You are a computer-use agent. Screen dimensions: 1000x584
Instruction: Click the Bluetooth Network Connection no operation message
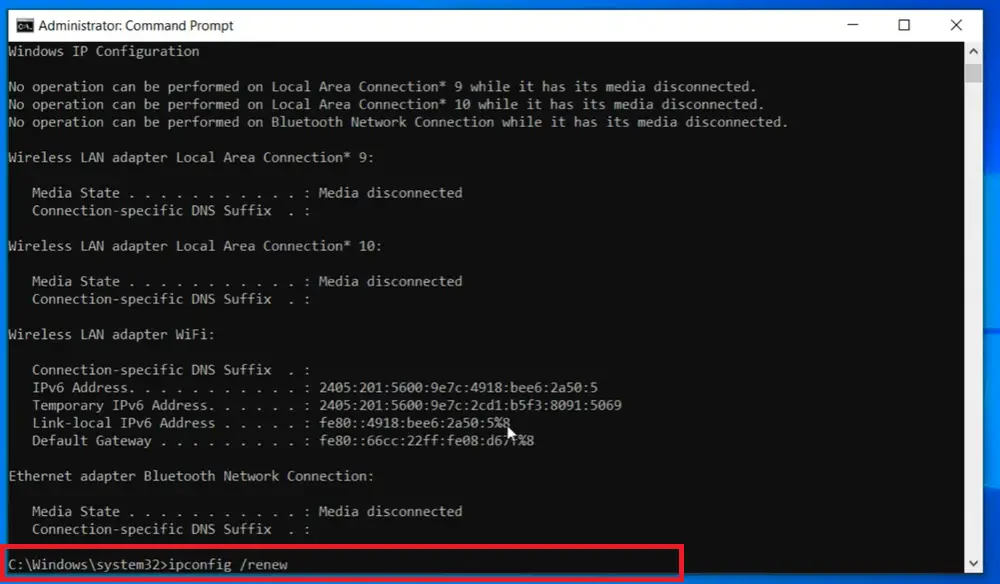398,122
